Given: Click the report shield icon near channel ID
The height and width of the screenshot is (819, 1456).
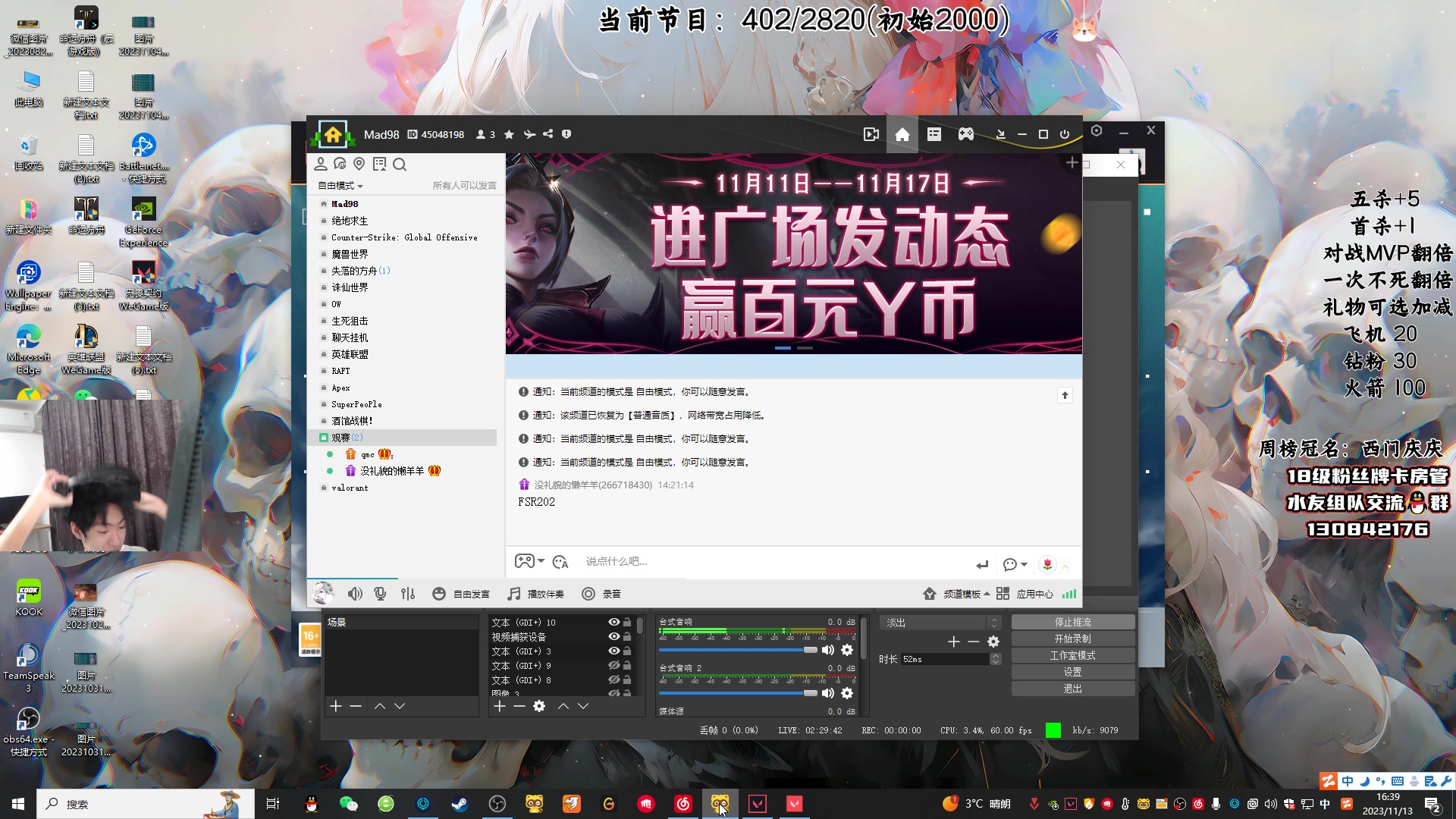Looking at the screenshot, I should (566, 134).
